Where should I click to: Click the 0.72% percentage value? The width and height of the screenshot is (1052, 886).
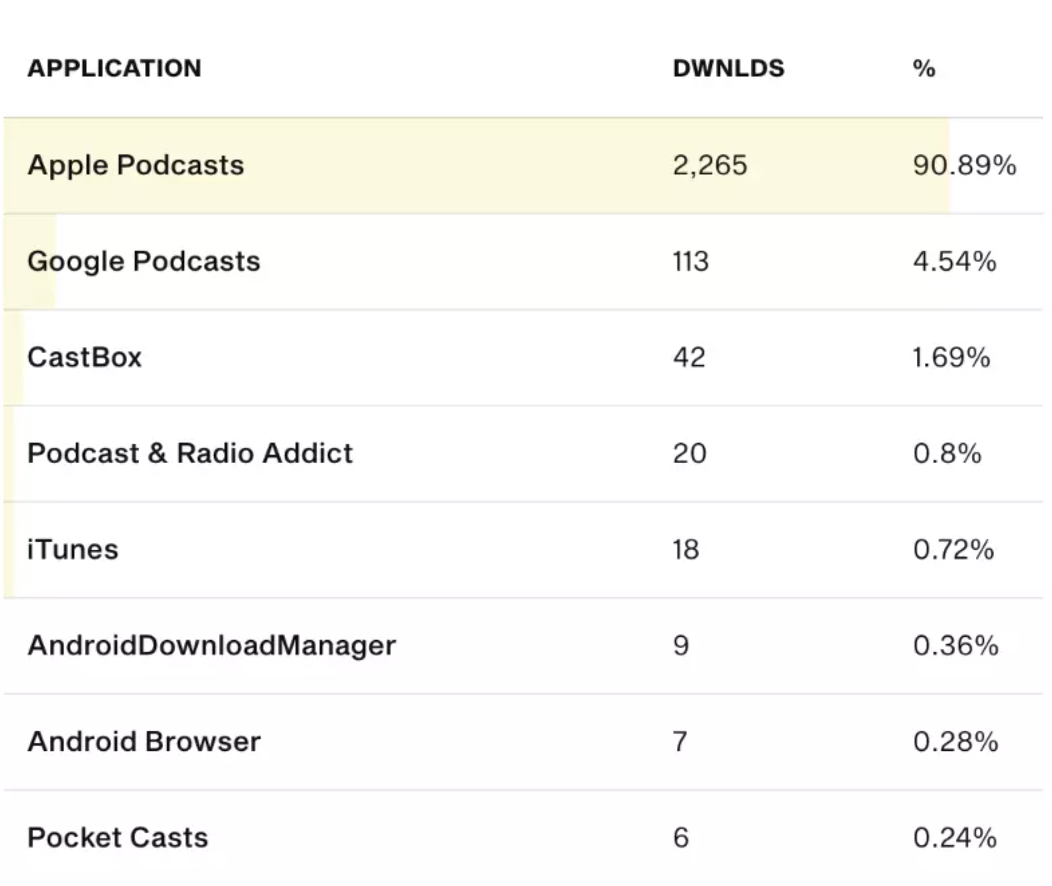coord(953,550)
